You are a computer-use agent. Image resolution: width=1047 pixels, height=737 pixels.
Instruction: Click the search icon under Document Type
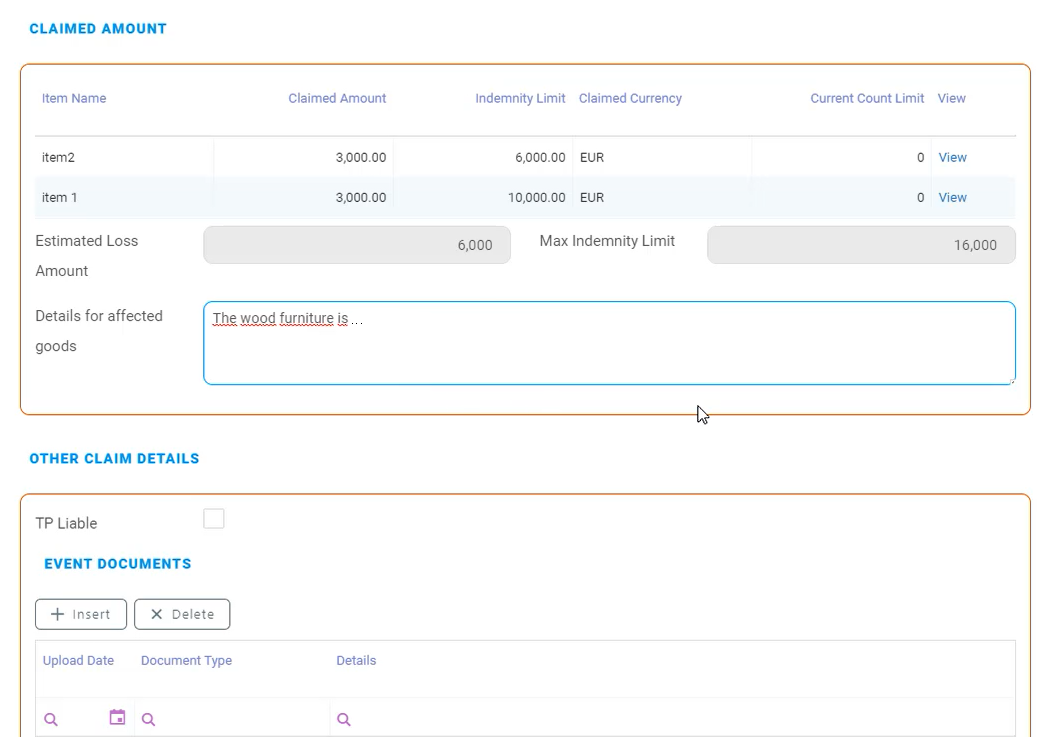tap(148, 719)
